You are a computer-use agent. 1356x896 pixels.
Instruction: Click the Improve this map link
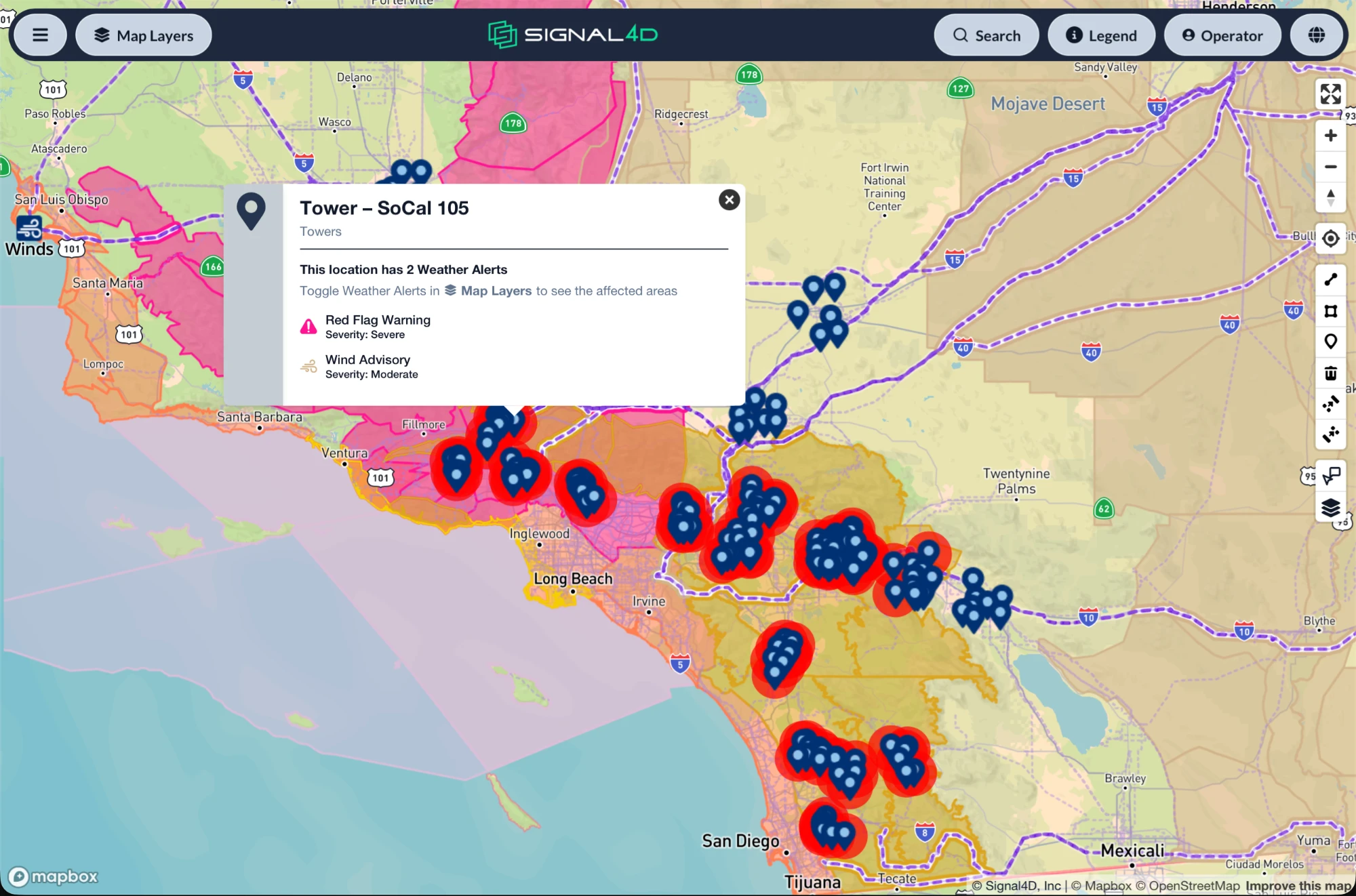(1298, 886)
